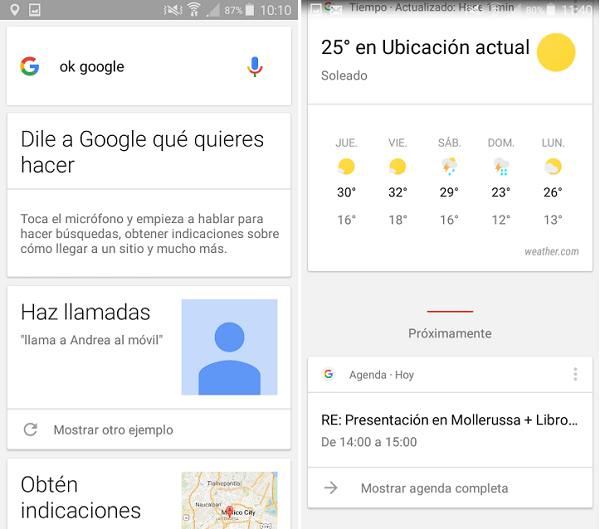
Task: Tap 'Mostrar agenda completa' button
Action: tap(450, 488)
